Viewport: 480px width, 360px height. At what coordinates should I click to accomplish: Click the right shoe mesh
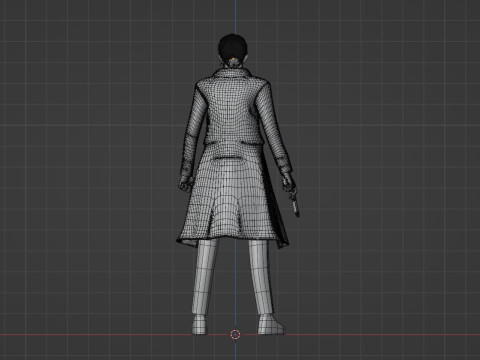(271, 324)
